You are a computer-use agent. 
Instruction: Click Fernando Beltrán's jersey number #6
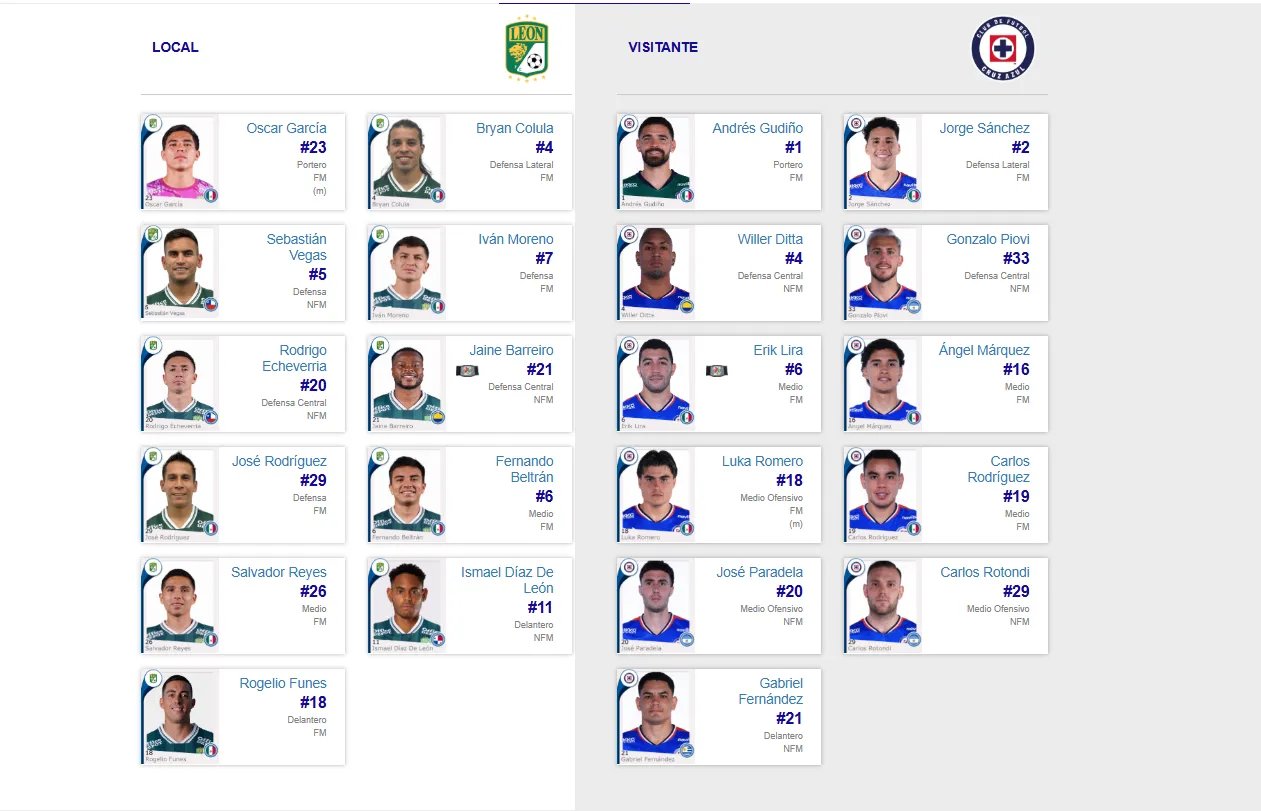pyautogui.click(x=546, y=495)
